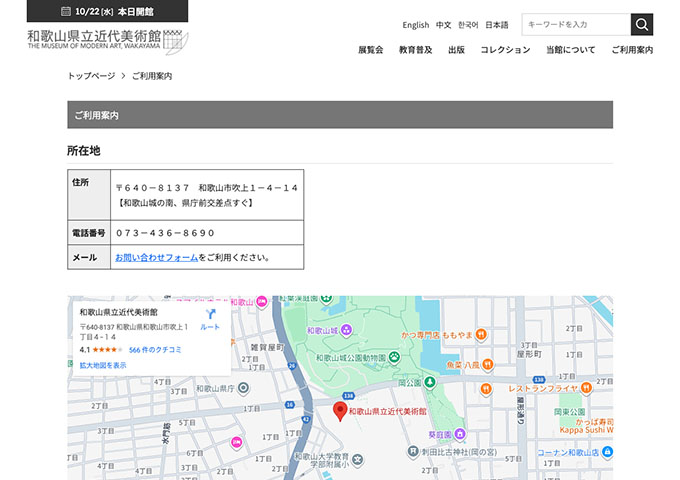680x480 pixels.
Task: Open the museum logo home link
Action: pyautogui.click(x=108, y=42)
